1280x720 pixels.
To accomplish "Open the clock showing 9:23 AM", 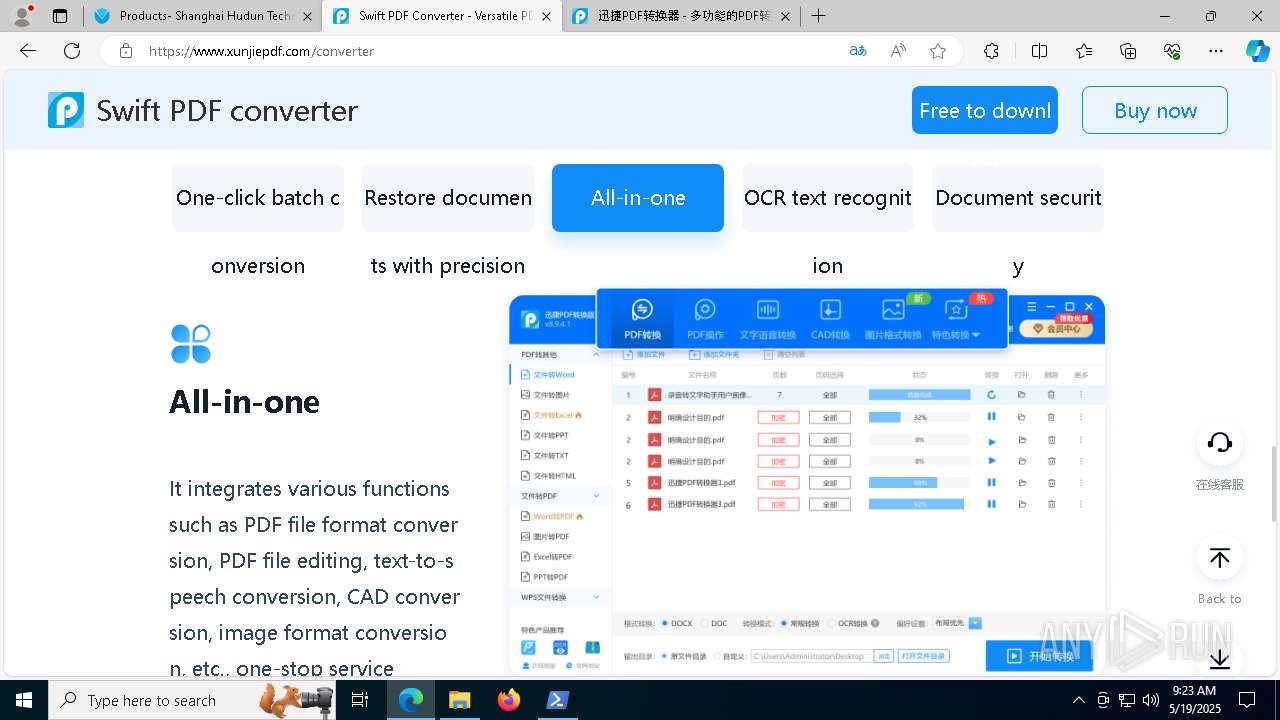I will click(1194, 700).
